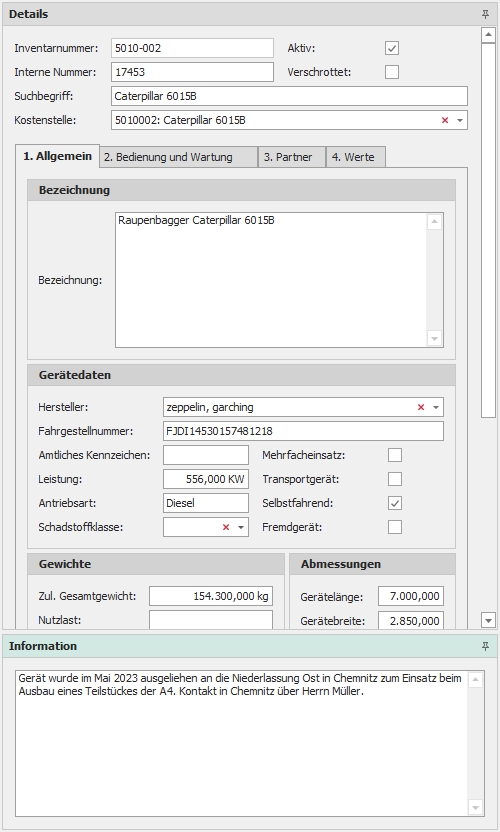This screenshot has height=832, width=500.
Task: Click the Gewichte section header
Action: point(156,564)
